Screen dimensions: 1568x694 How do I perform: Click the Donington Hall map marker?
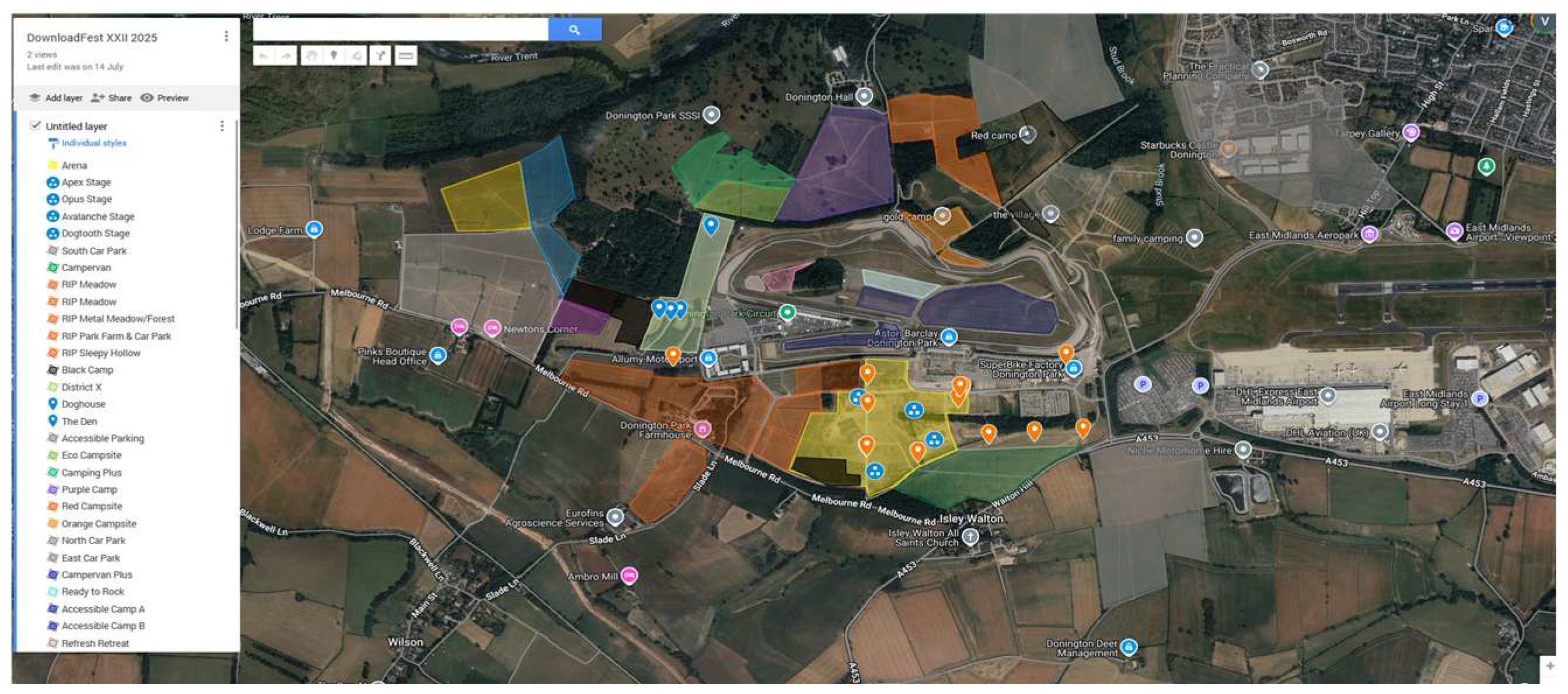(x=864, y=96)
